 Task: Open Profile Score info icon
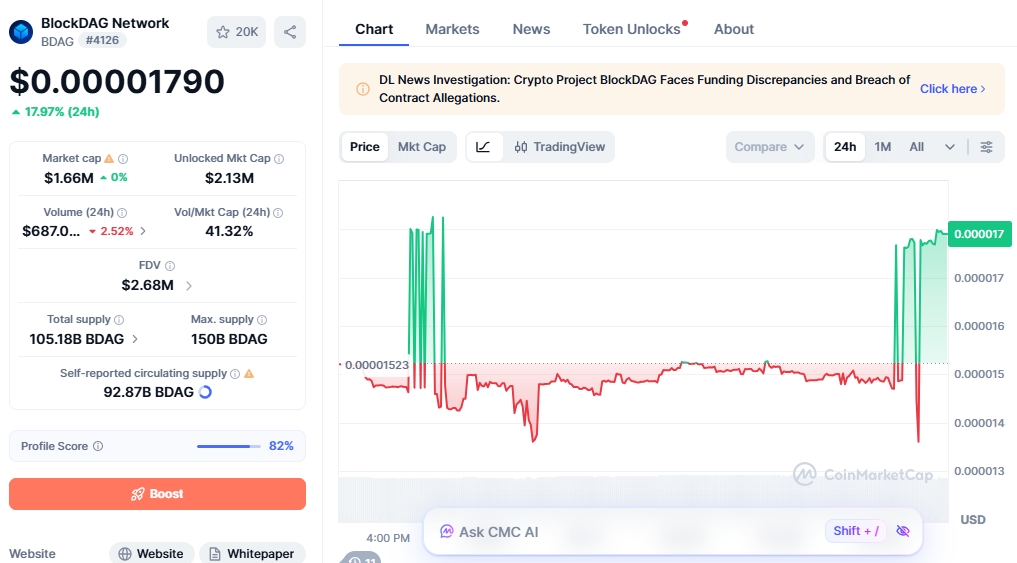click(x=98, y=446)
